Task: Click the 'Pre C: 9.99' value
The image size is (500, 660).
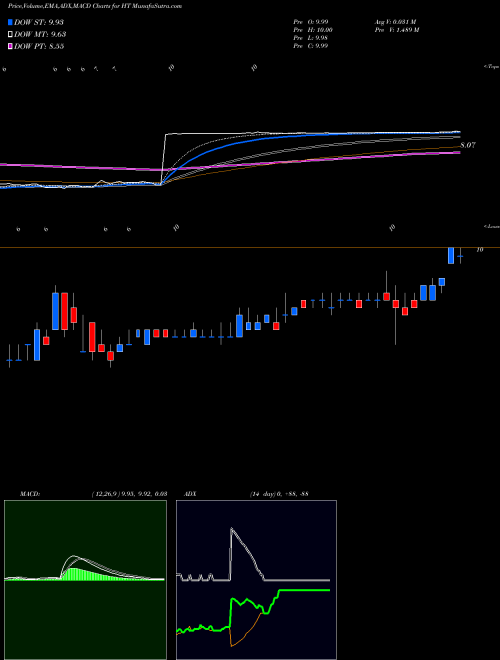Action: [x=311, y=46]
